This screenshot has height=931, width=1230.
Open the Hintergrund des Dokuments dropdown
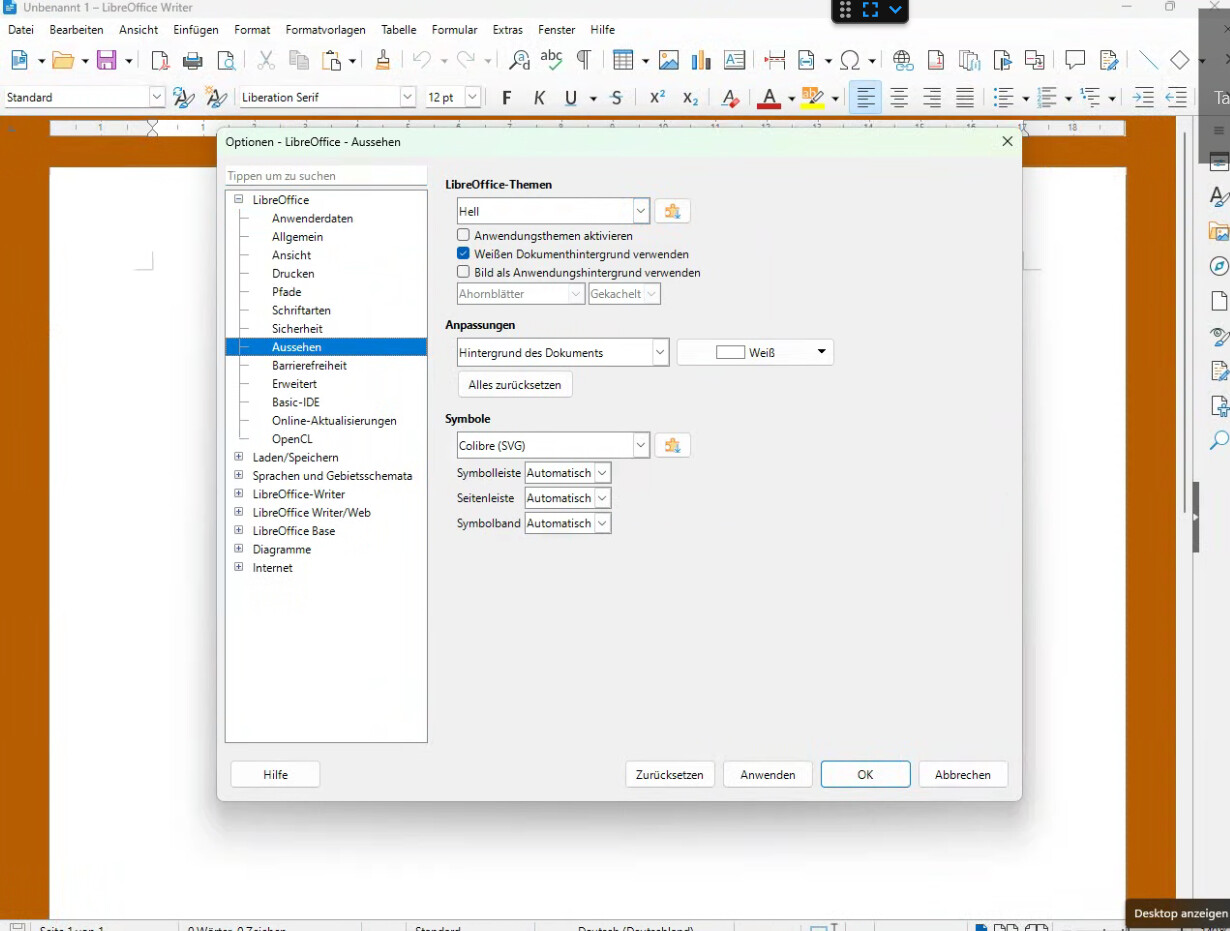[659, 353]
